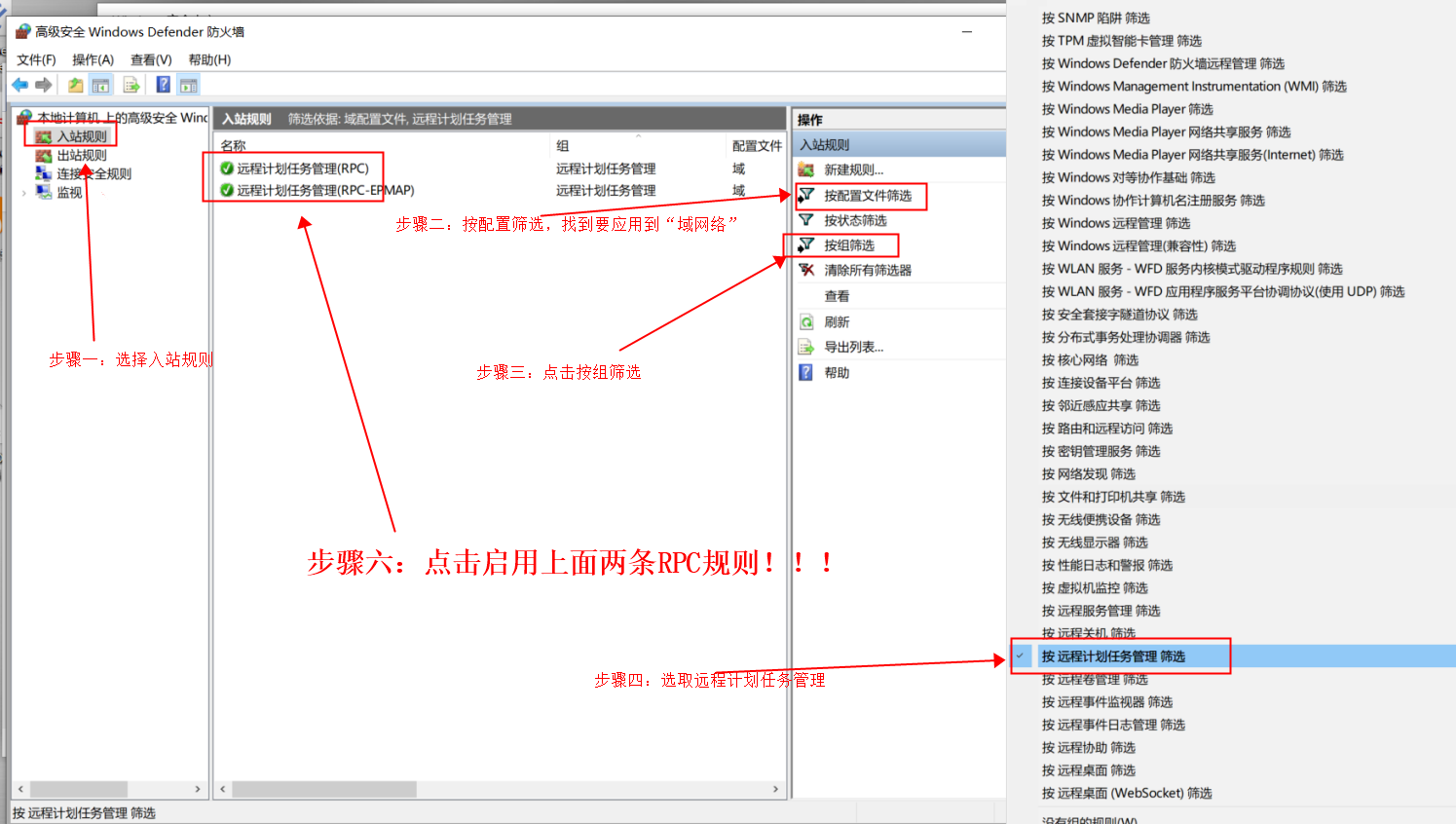Click the green check icon of 远程计划任务管理(RPC)
This screenshot has width=1456, height=824.
tap(227, 169)
